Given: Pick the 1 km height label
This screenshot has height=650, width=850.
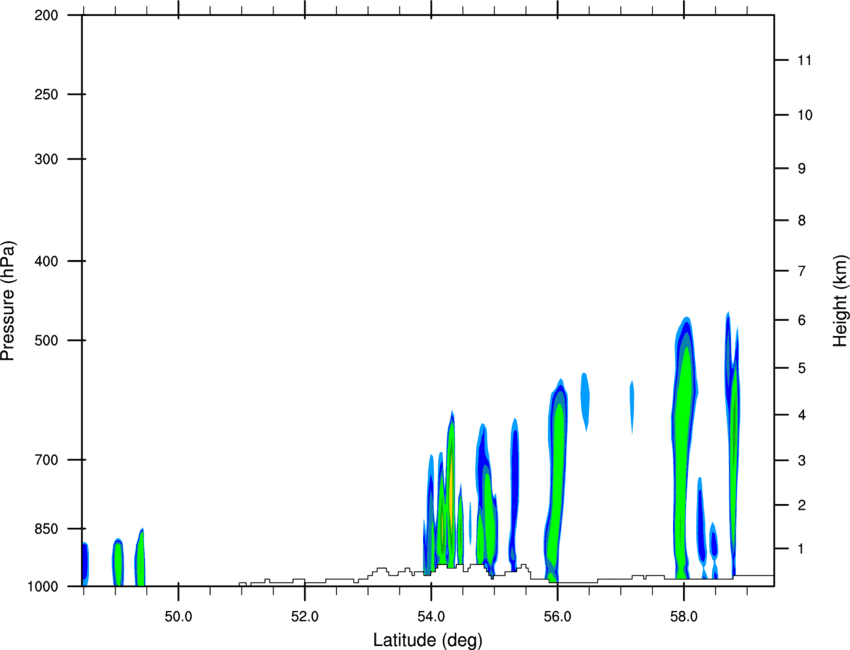Looking at the screenshot, I should (x=802, y=549).
